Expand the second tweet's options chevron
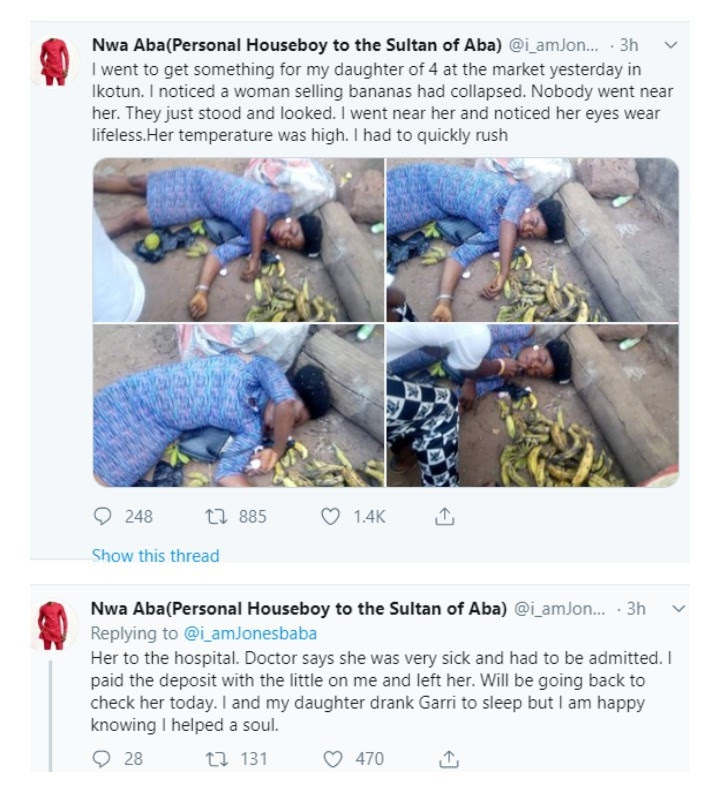The image size is (720, 791). pos(680,608)
